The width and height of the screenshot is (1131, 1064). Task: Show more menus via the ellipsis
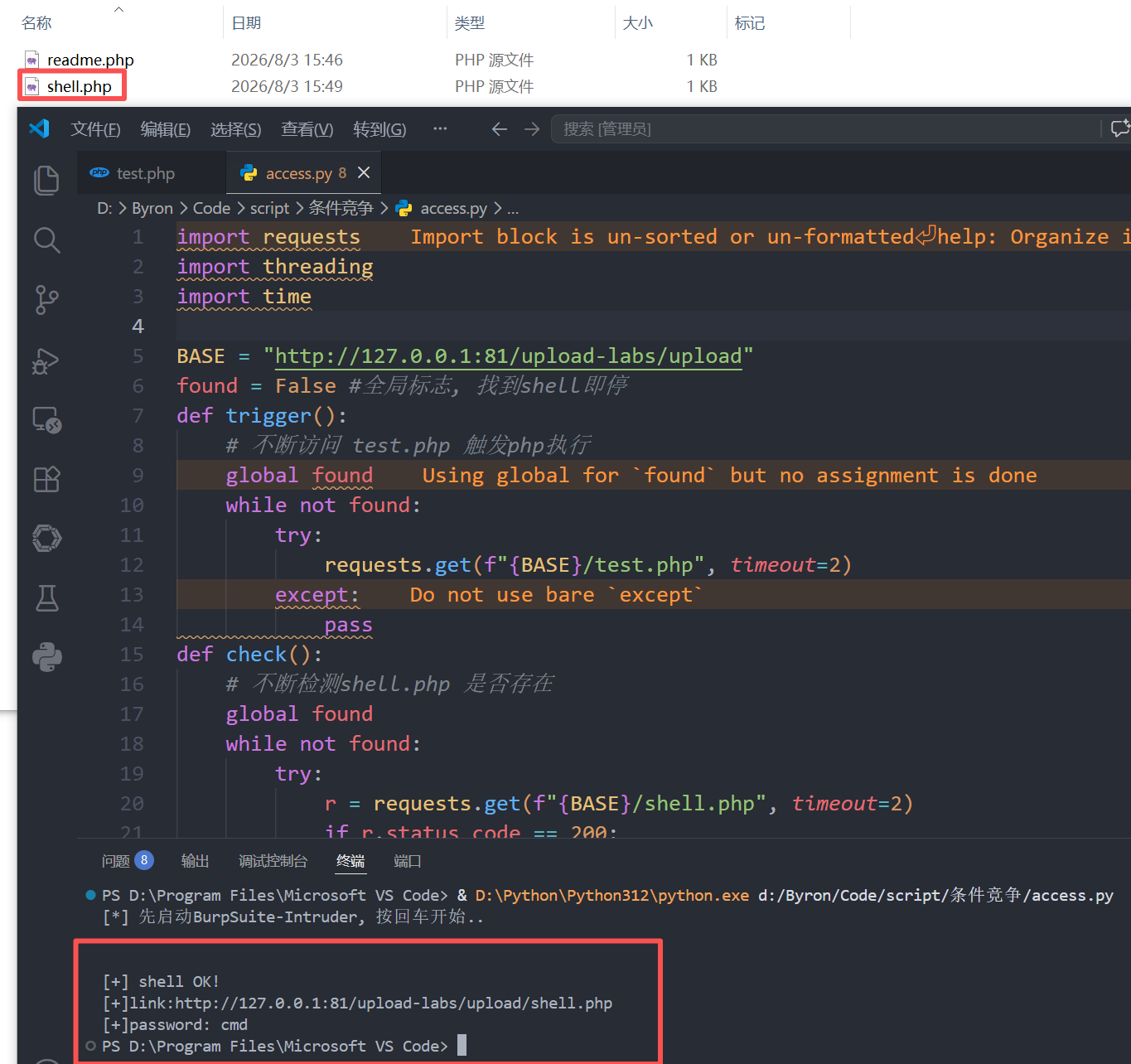[x=440, y=128]
